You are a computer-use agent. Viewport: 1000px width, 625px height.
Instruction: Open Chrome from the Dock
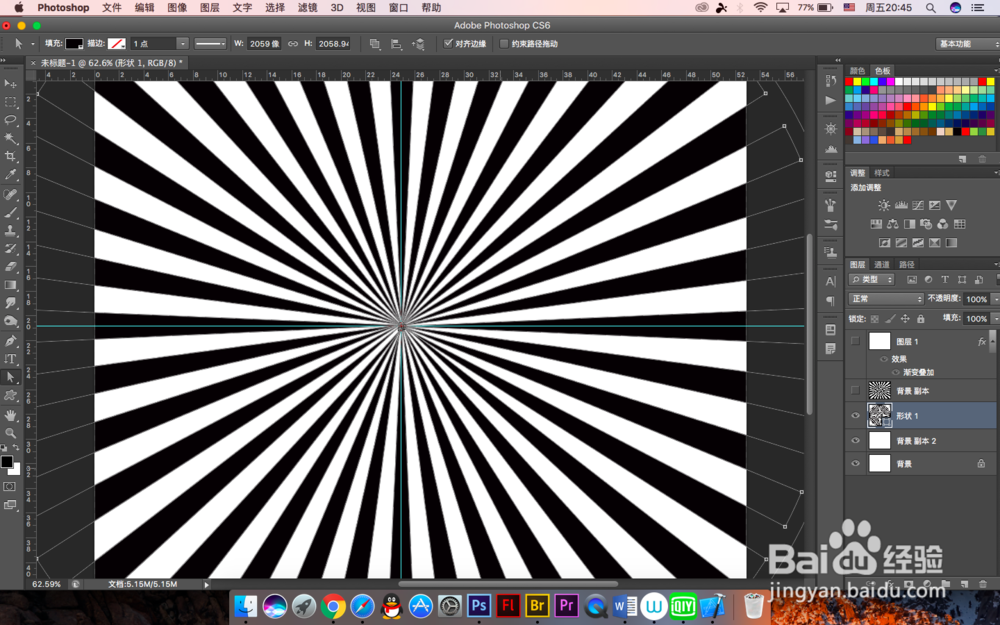click(x=333, y=606)
